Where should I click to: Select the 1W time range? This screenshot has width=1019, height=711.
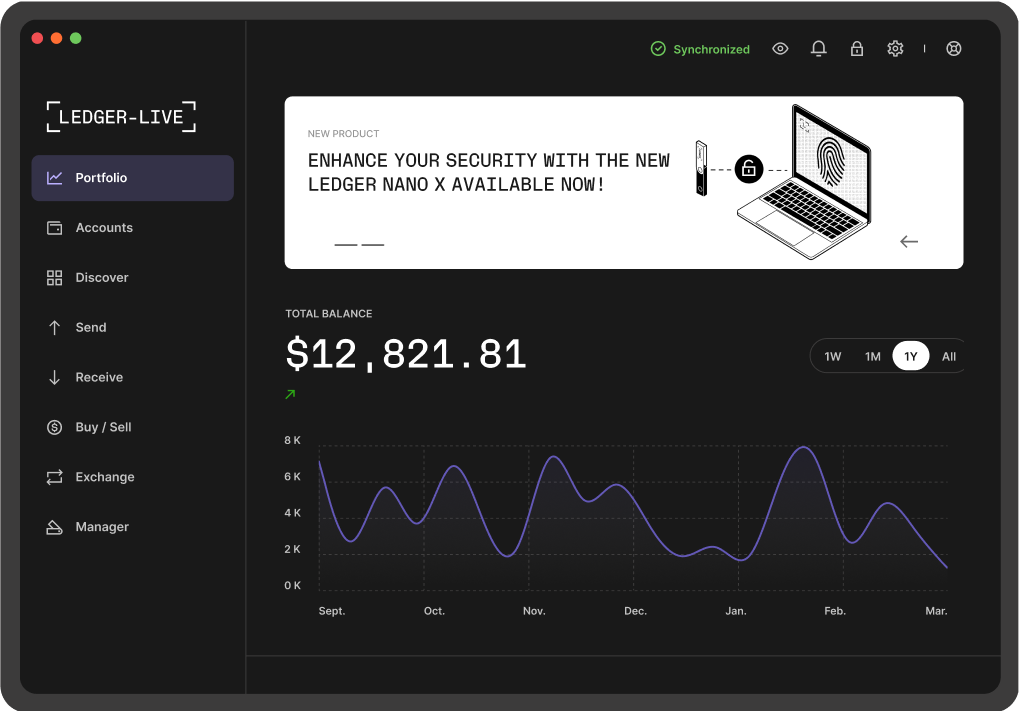coord(832,356)
